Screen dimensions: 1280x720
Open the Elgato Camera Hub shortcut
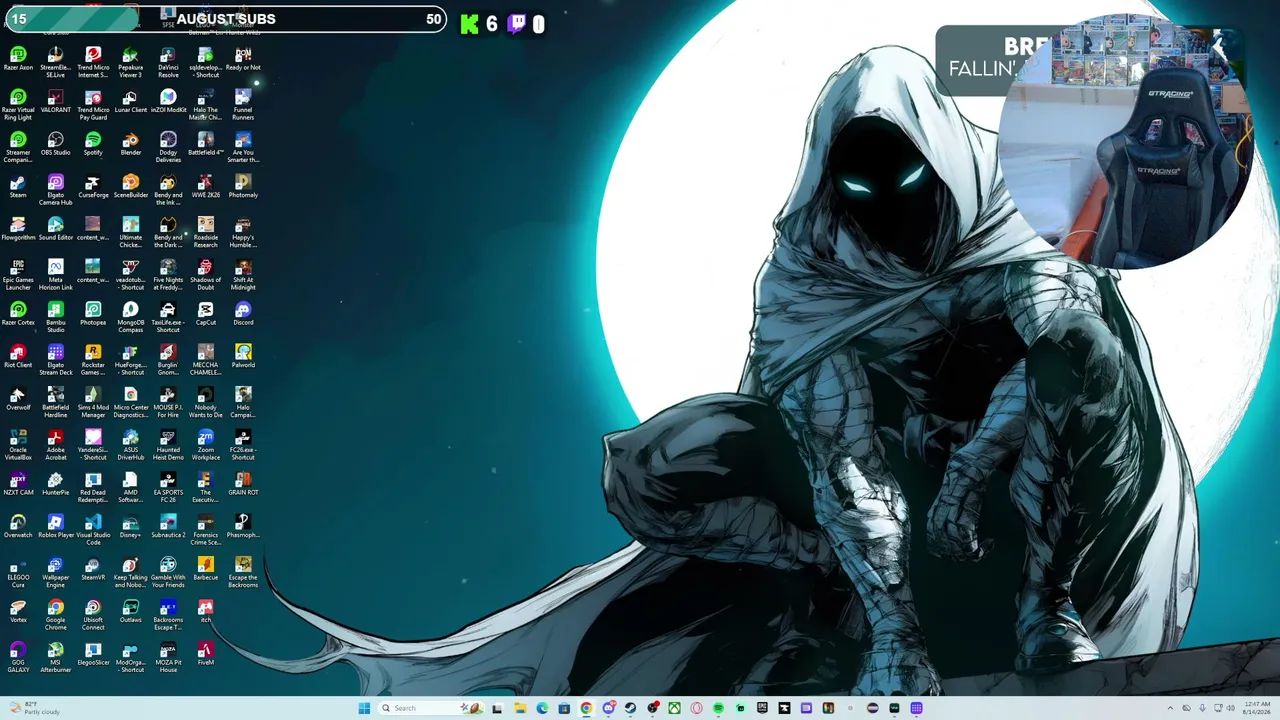click(55, 190)
